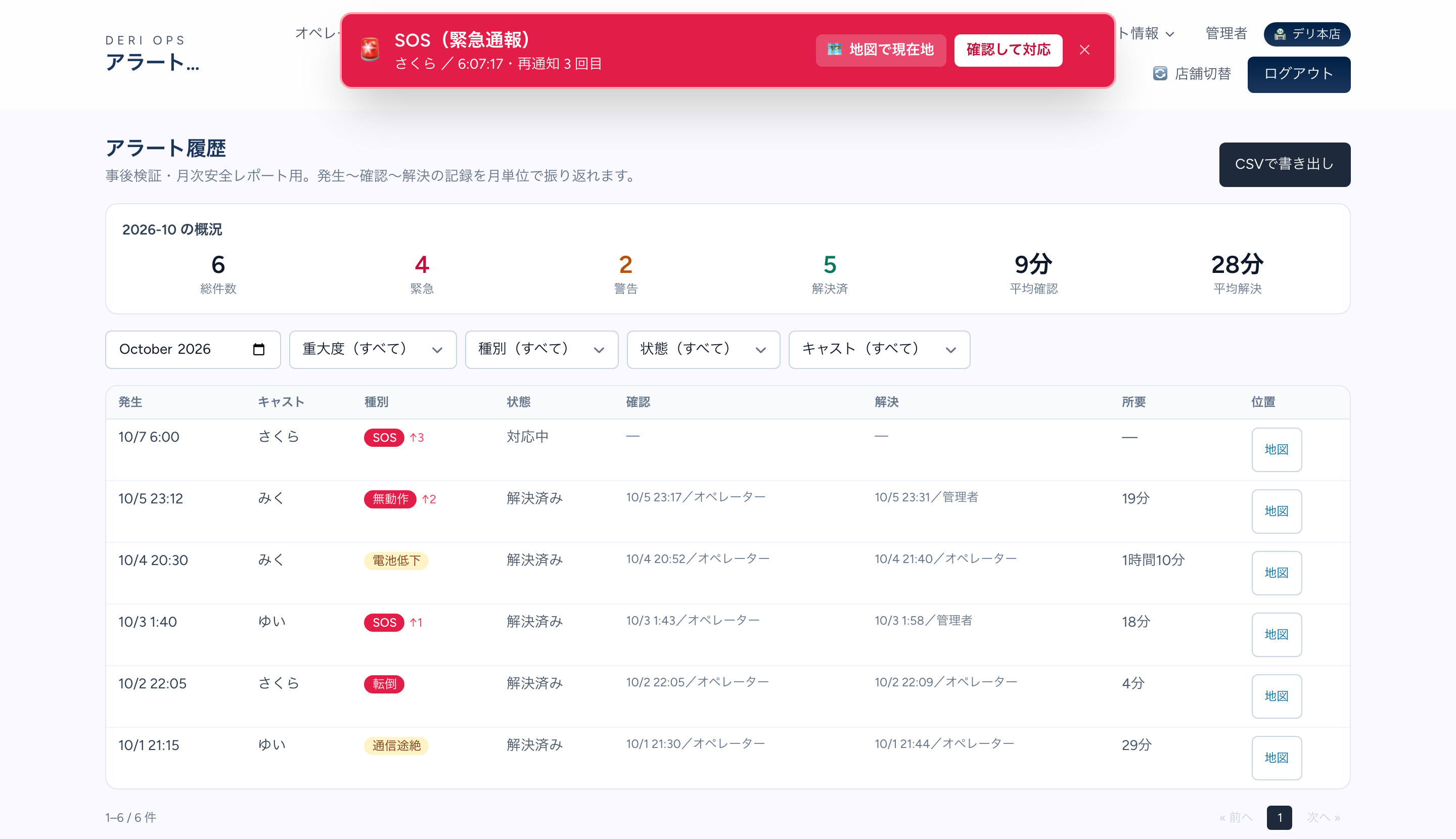Click the 緊急 count 4 statistic
1456x839 pixels.
[422, 274]
